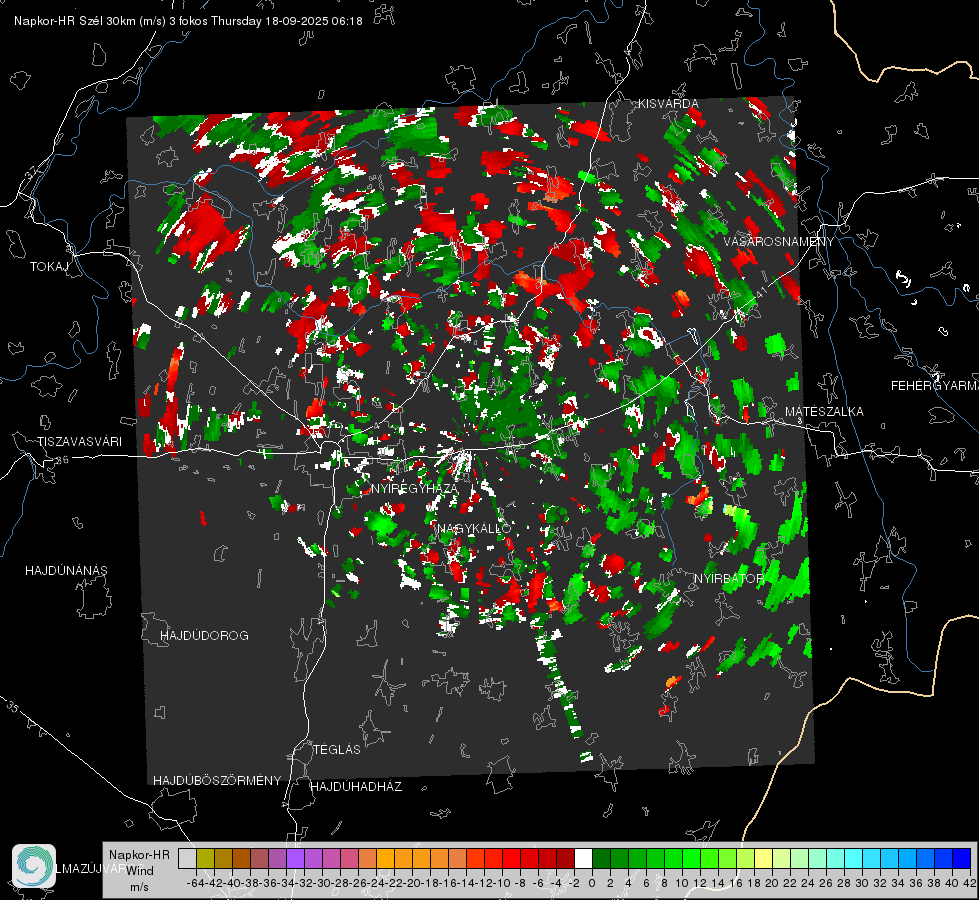Click road number 36 near Tiszavasvári
Screen dimensions: 979x900
62,460
